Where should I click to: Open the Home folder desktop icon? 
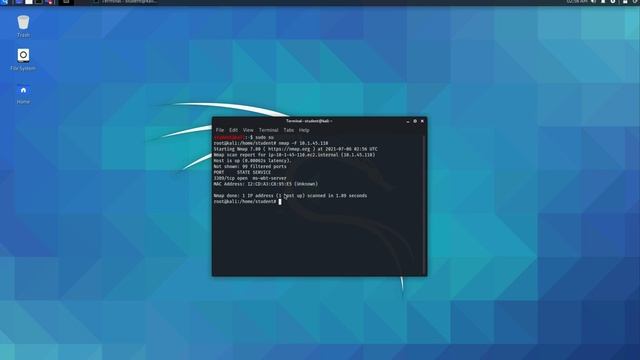(23, 94)
